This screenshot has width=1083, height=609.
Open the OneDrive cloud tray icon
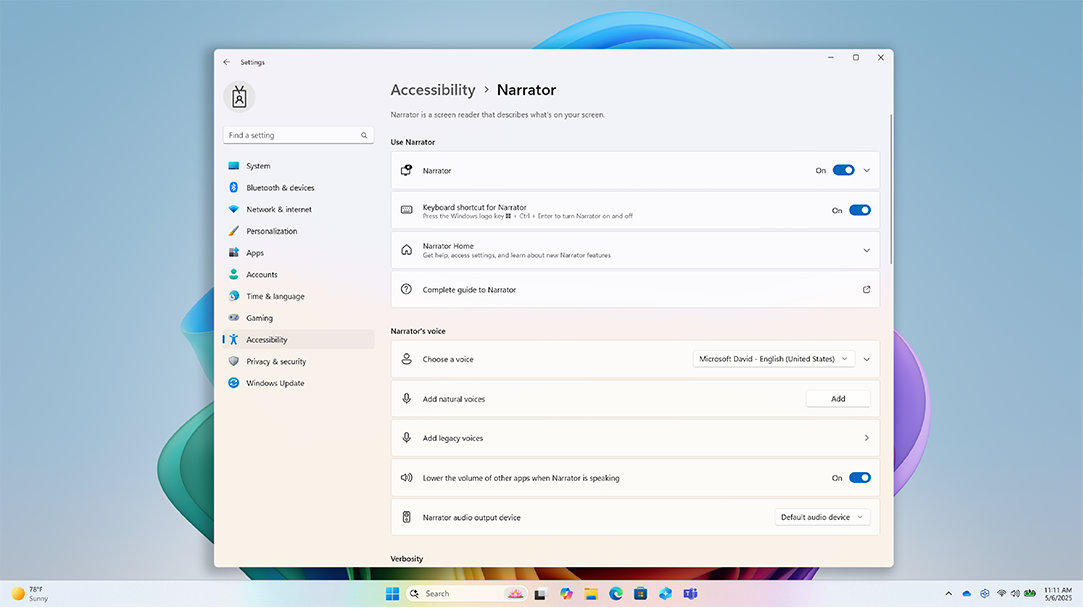pyautogui.click(x=966, y=594)
